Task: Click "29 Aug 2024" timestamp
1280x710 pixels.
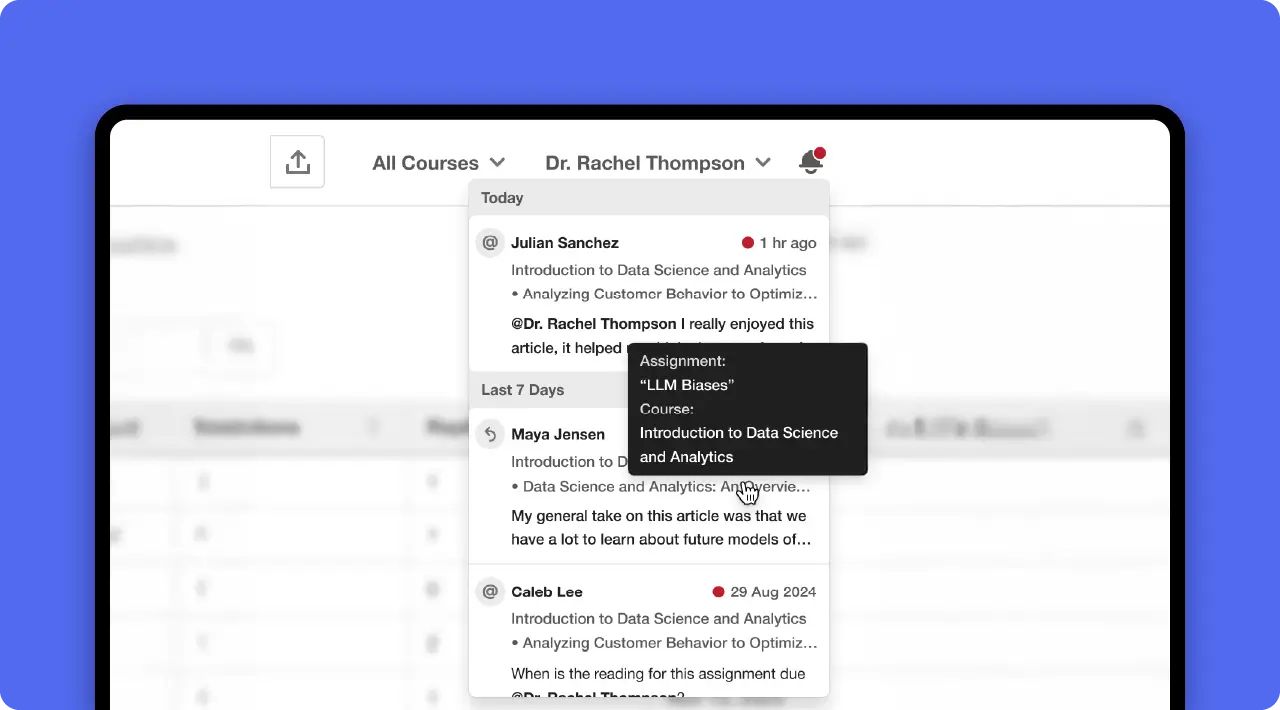Action: click(x=774, y=592)
